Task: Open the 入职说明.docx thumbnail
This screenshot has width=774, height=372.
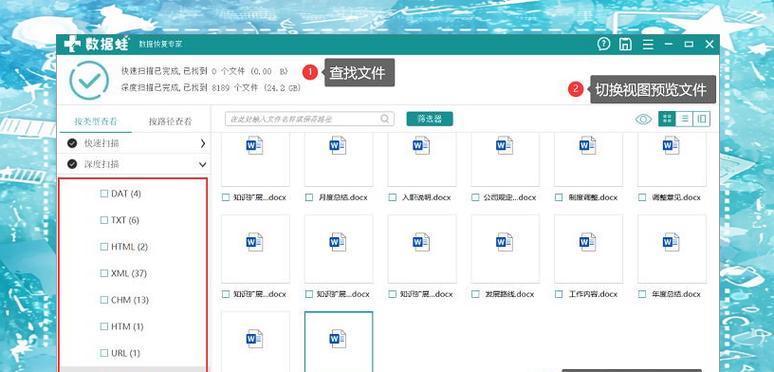Action: (x=422, y=159)
